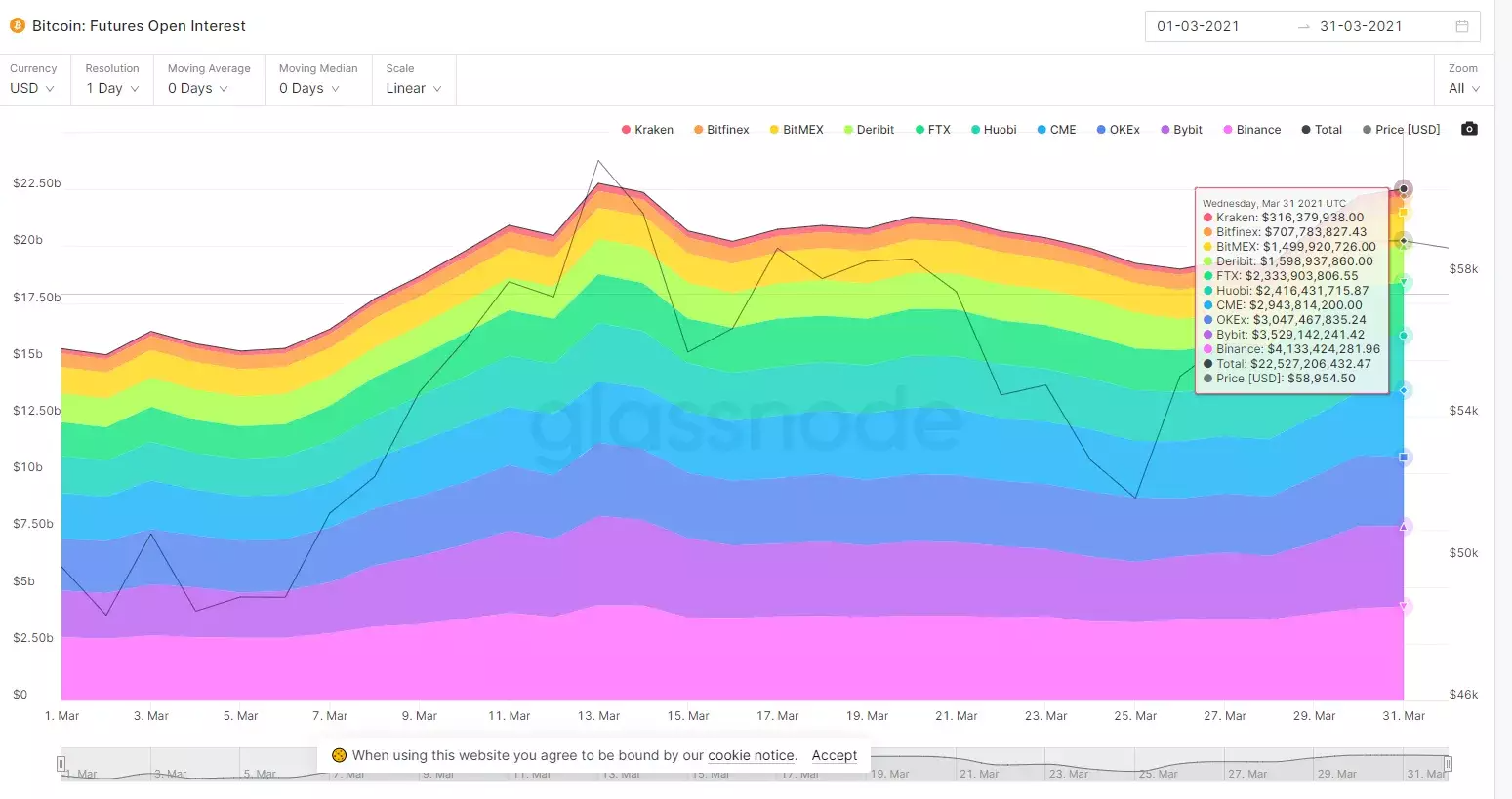Toggle Huobi series in legend
The image size is (1512, 799).
coord(994,130)
